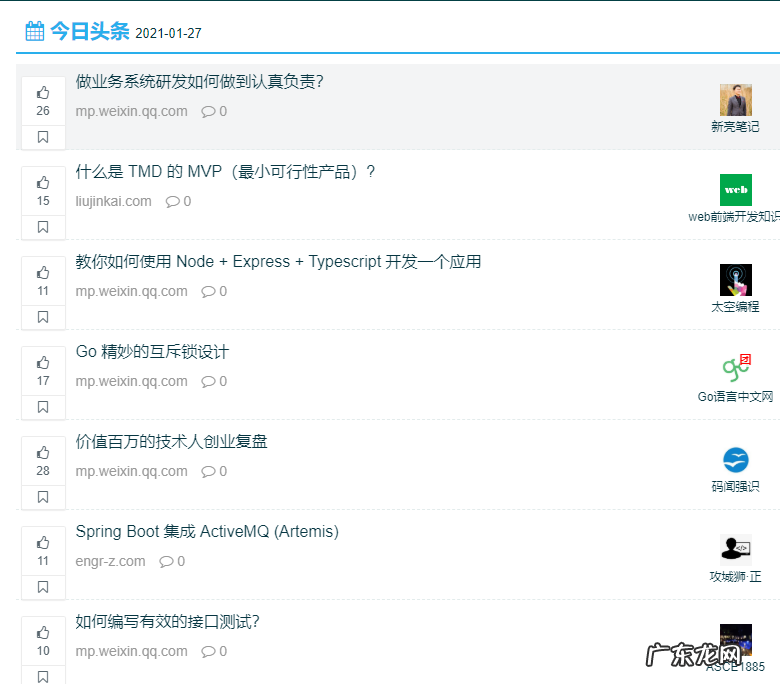
Task: Click source liujinkai.com
Action: (x=113, y=201)
